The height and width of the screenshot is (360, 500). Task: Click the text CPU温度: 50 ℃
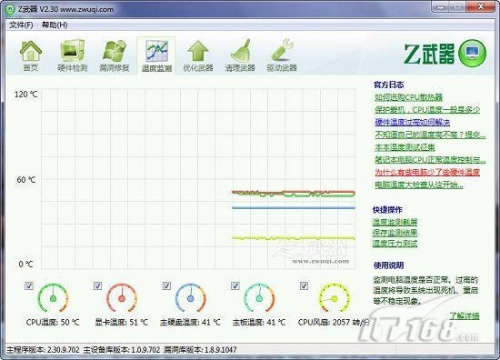pos(53,322)
